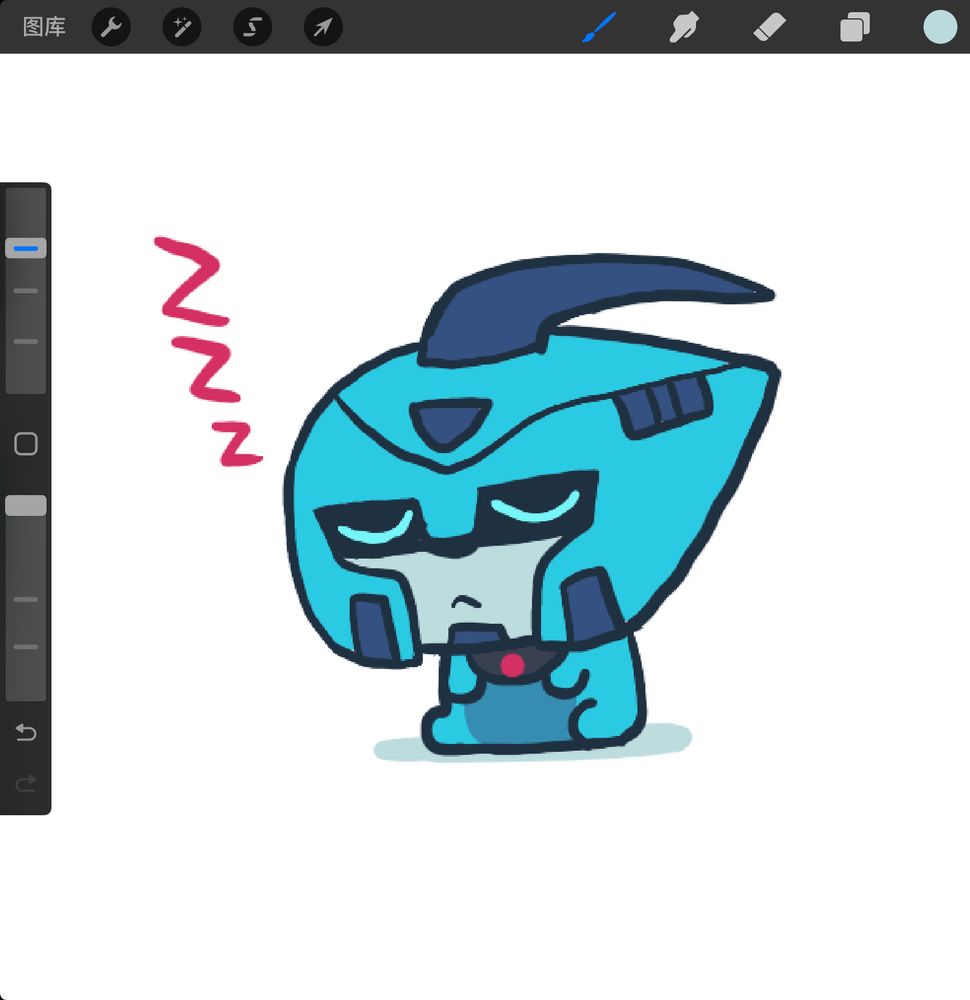Activate the Transform arrow tool
This screenshot has height=1000, width=970.
pos(323,27)
